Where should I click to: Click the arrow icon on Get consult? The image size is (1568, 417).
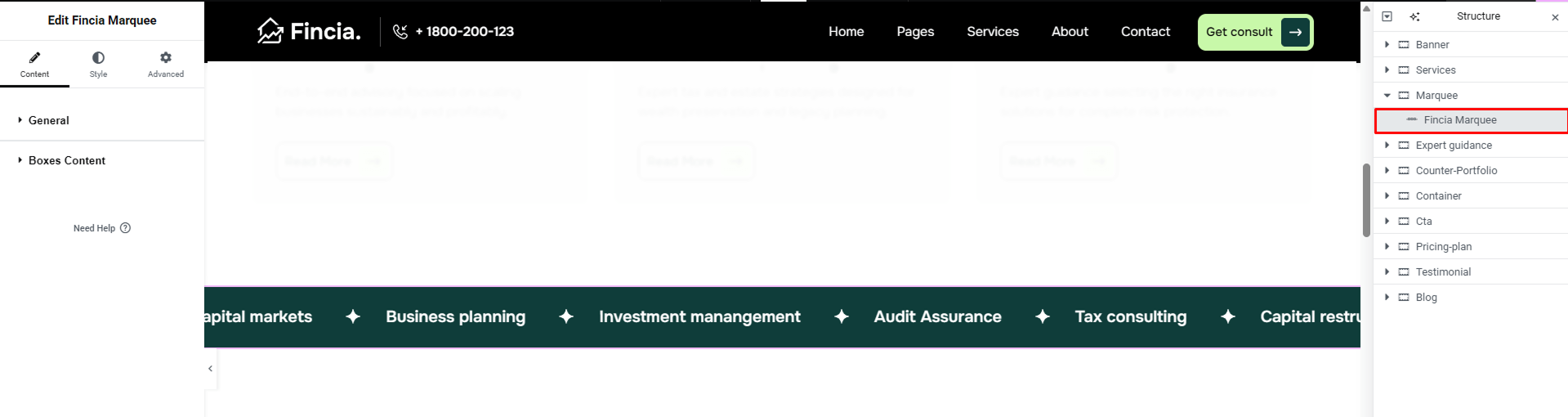(x=1295, y=32)
